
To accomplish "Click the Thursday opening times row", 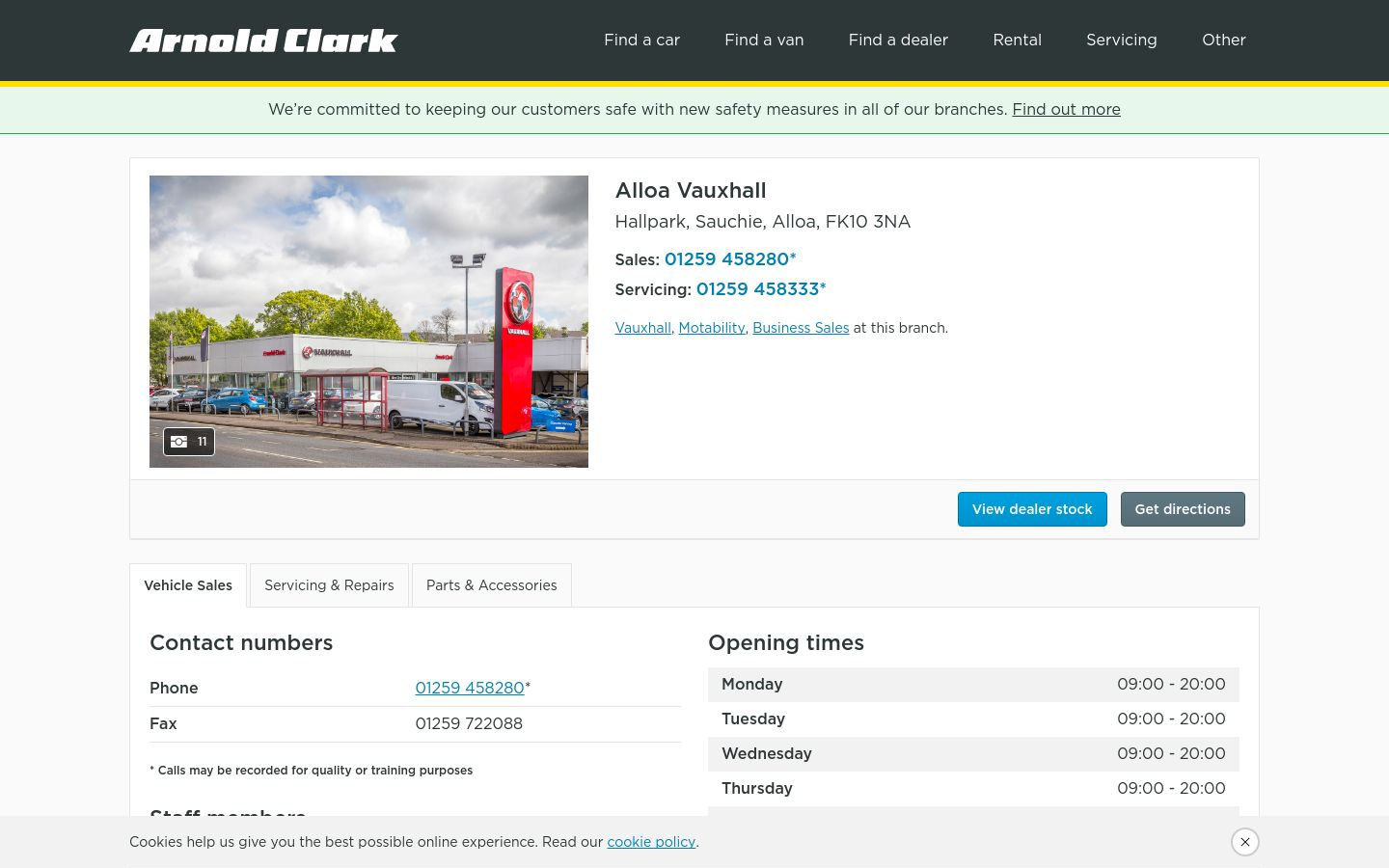I will 973,788.
